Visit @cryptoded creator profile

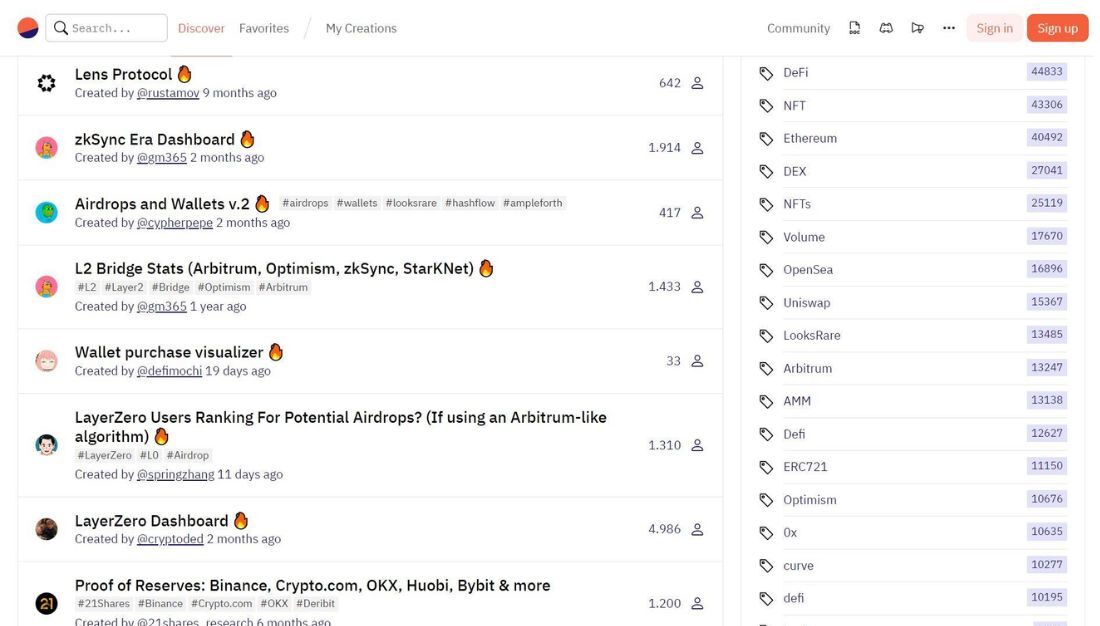coord(170,539)
